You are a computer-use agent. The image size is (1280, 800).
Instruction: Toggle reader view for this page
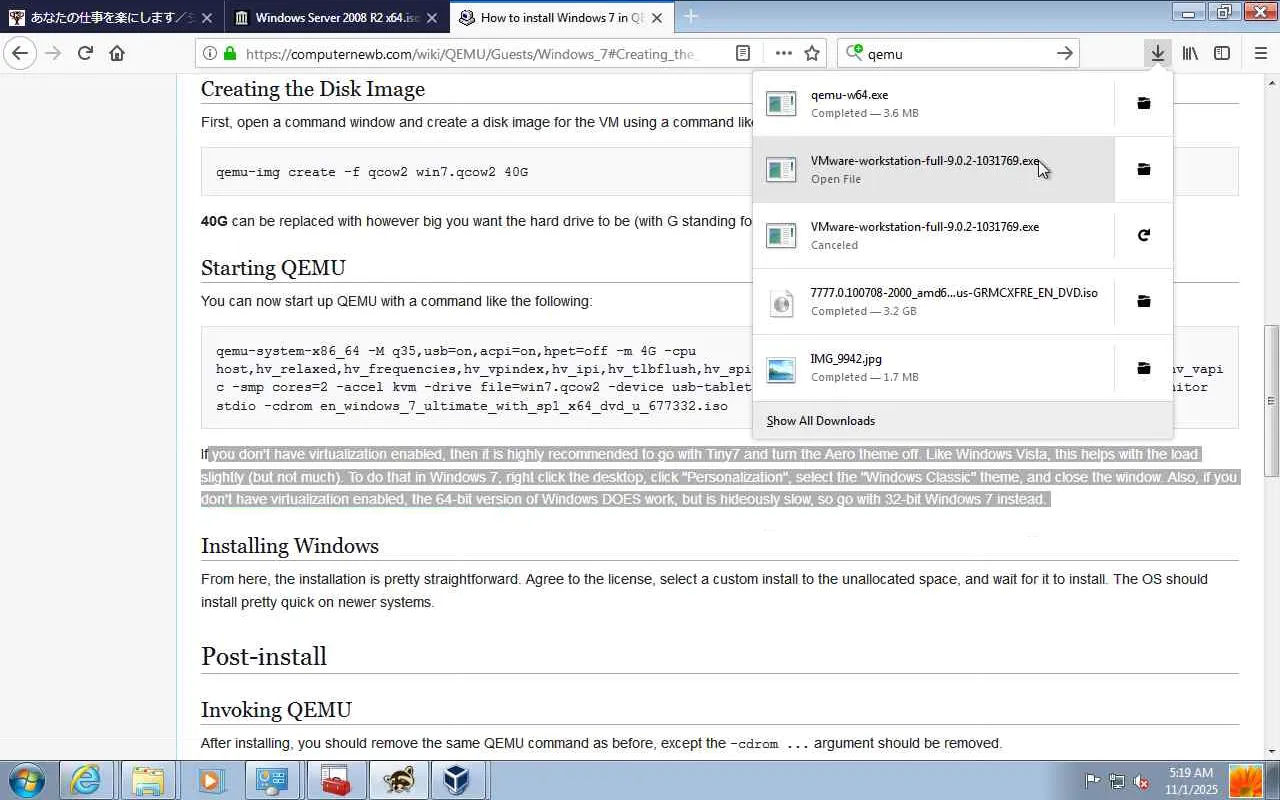(x=743, y=54)
